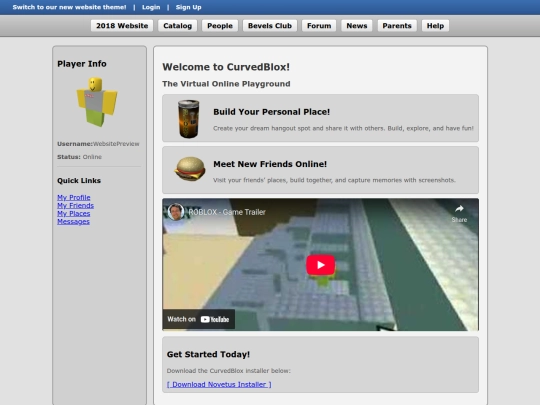Click the cheeseburger image
The height and width of the screenshot is (405, 540).
click(x=190, y=169)
